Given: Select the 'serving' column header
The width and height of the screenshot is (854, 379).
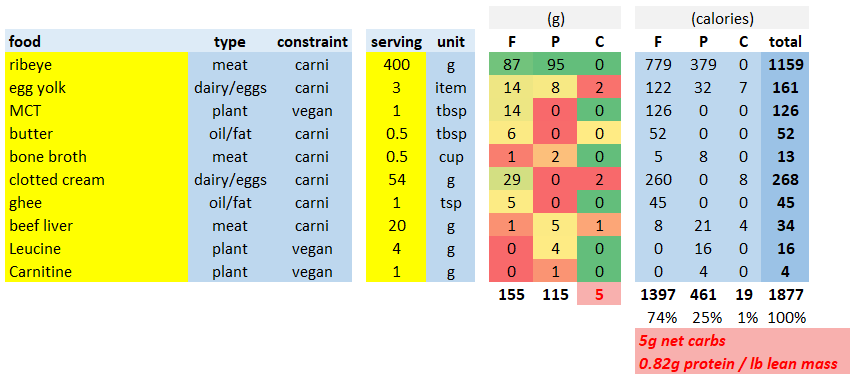Looking at the screenshot, I should tap(396, 41).
